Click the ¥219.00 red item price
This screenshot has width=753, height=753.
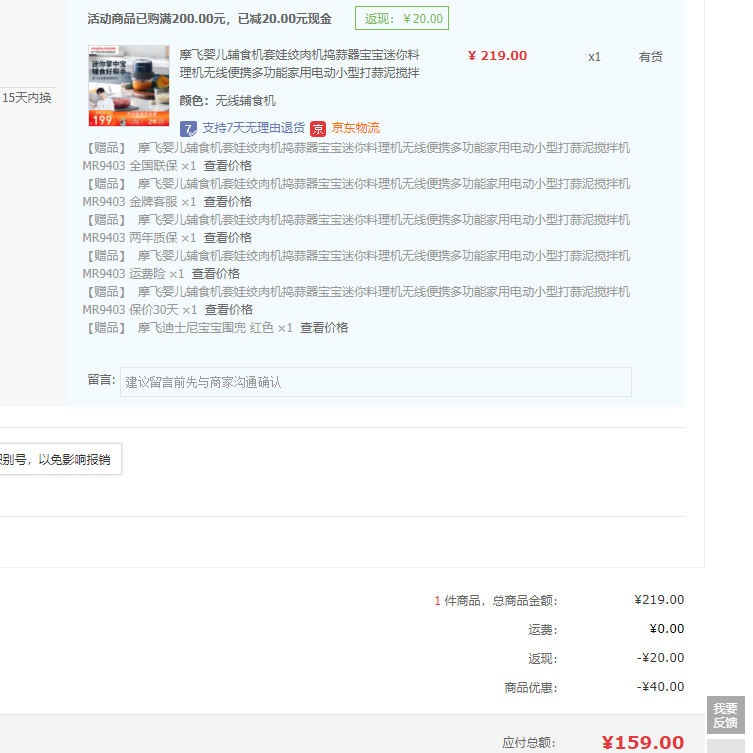click(x=498, y=56)
